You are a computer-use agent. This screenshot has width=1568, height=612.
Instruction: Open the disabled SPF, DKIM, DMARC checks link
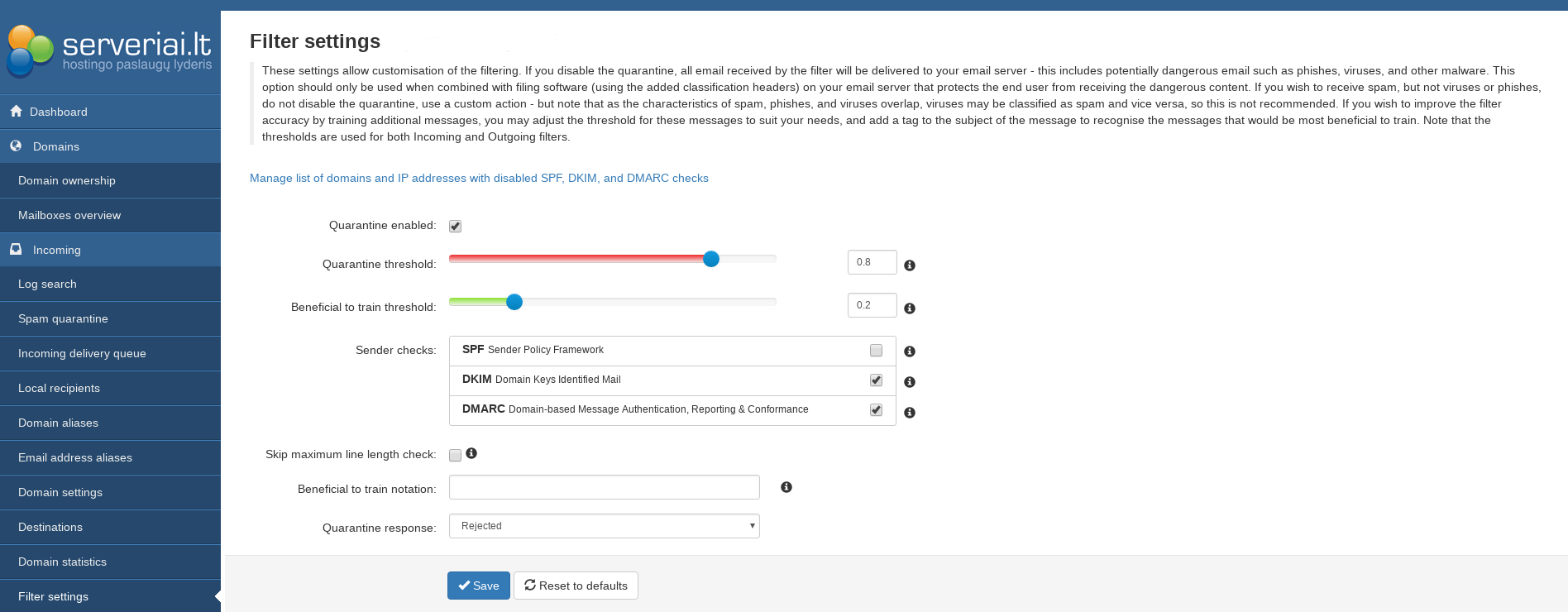point(479,178)
